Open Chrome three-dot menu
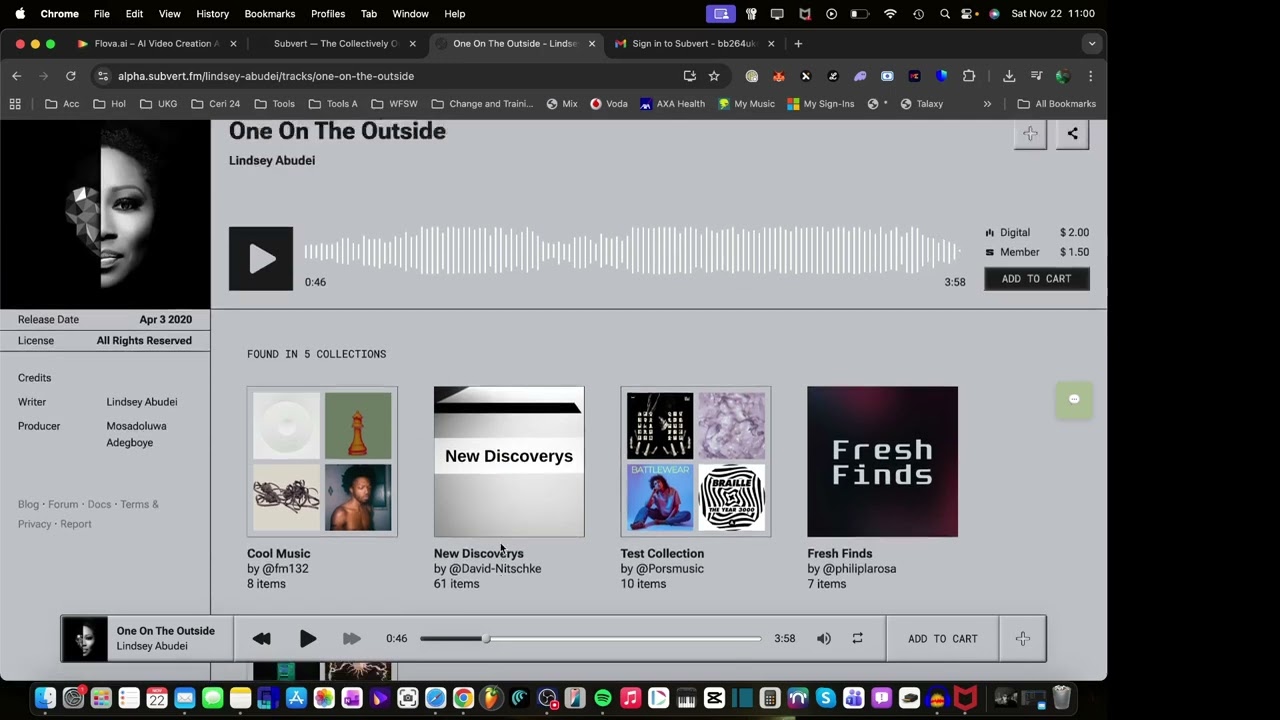 (1090, 76)
